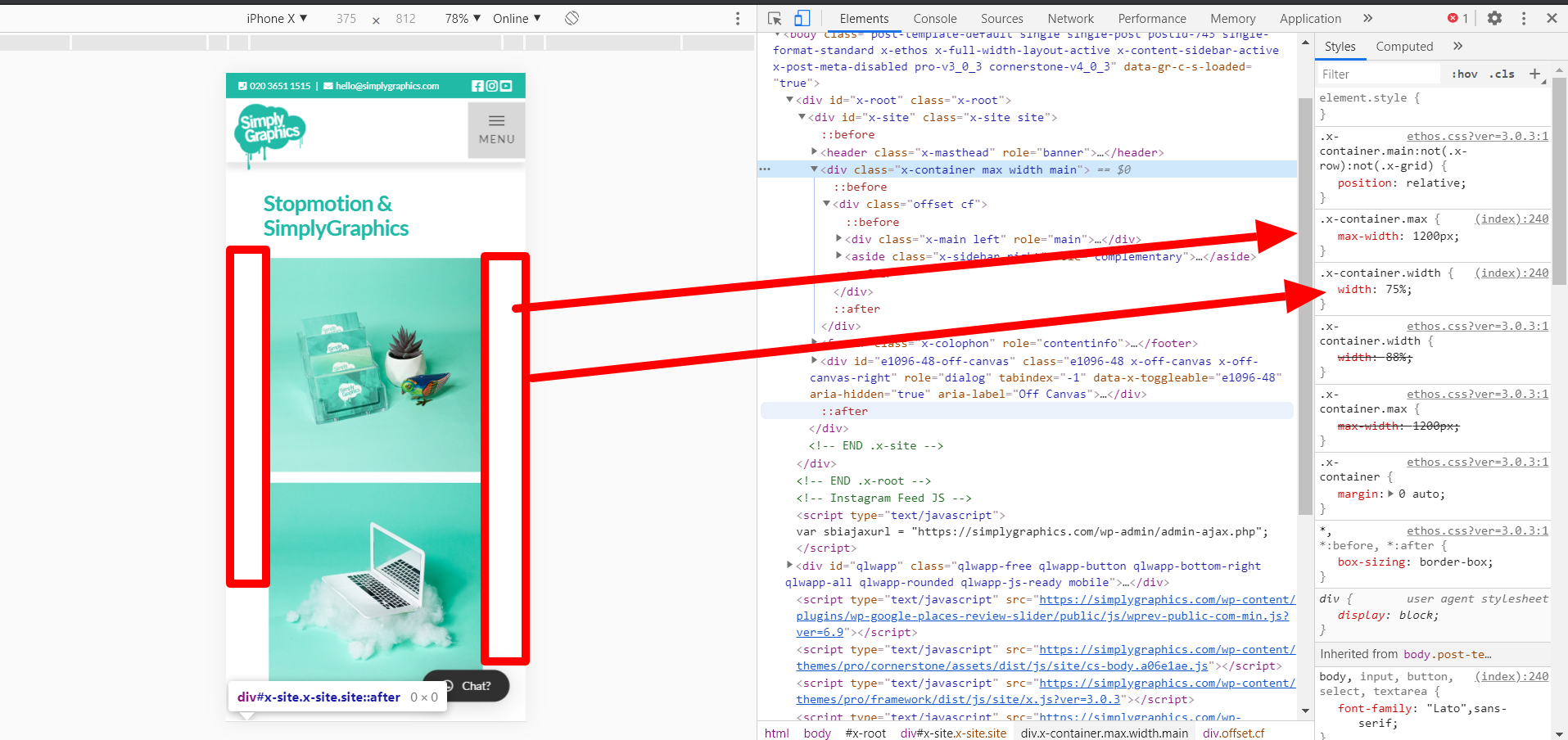The width and height of the screenshot is (1568, 740).
Task: Open DevTools settings gear
Action: 1494,18
